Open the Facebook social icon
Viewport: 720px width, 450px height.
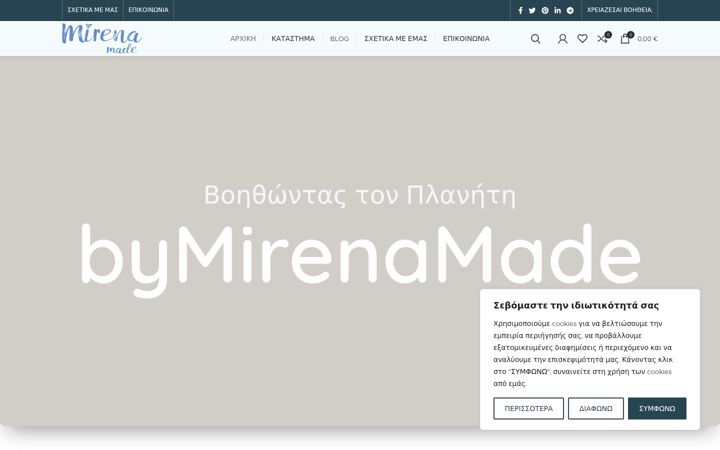click(520, 10)
